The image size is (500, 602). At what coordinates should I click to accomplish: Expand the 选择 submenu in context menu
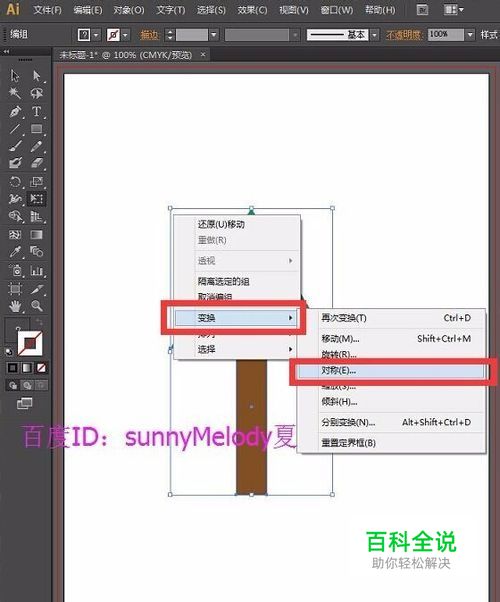coord(236,349)
